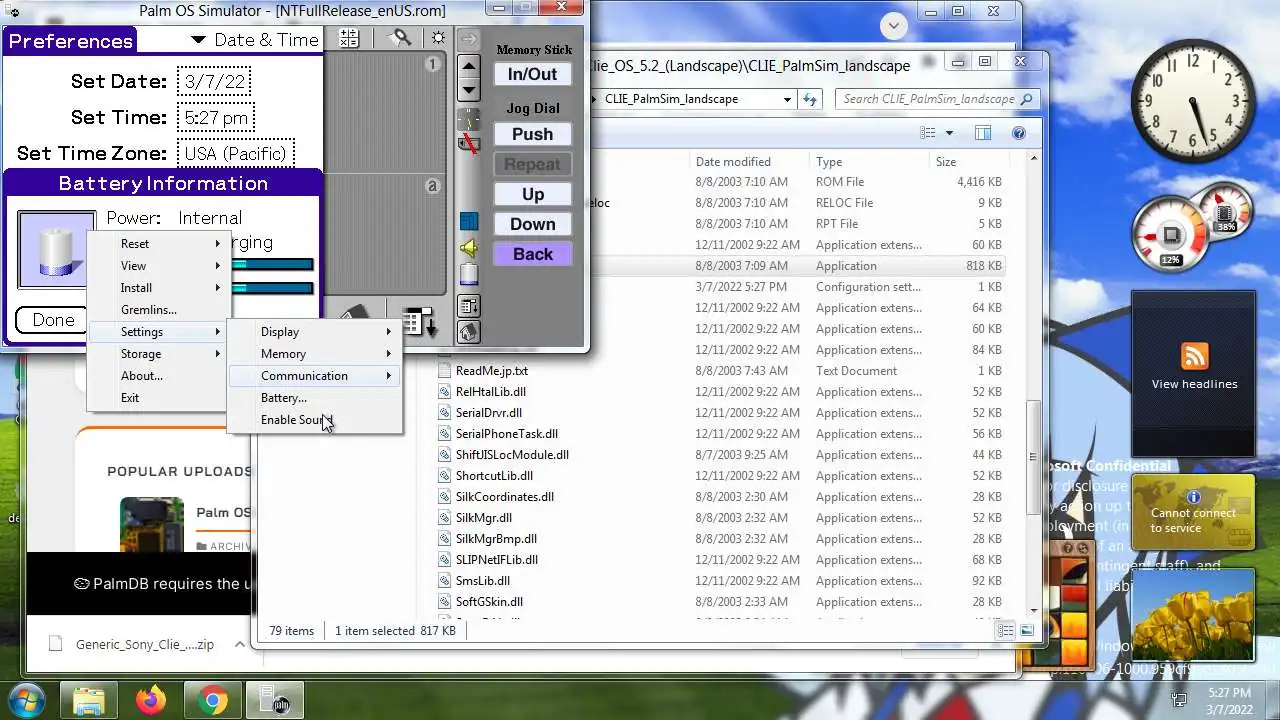Open File Explorer from the taskbar
This screenshot has width=1280, height=720.
89,700
